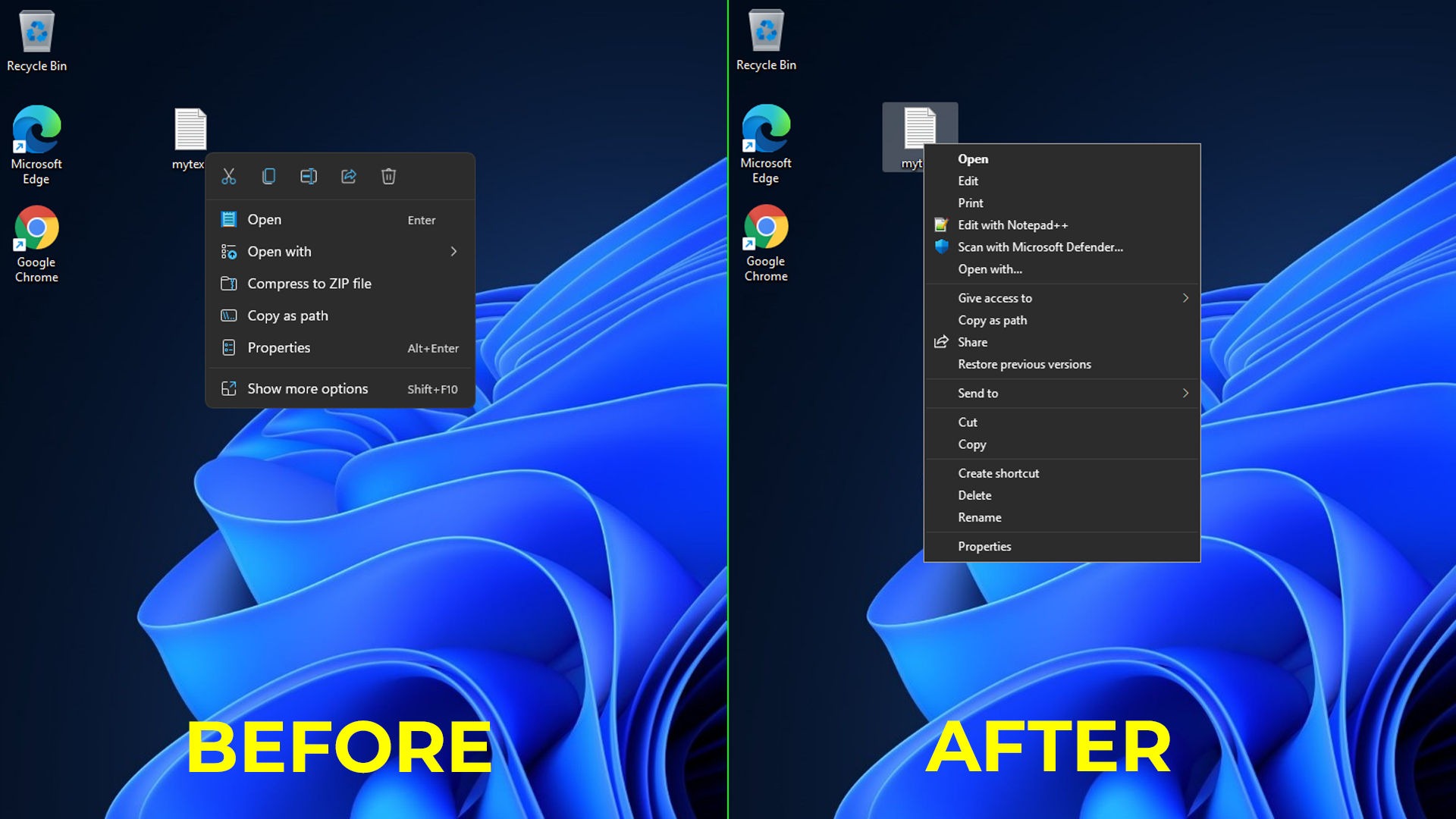Click Compress to ZIP file option

pos(309,283)
